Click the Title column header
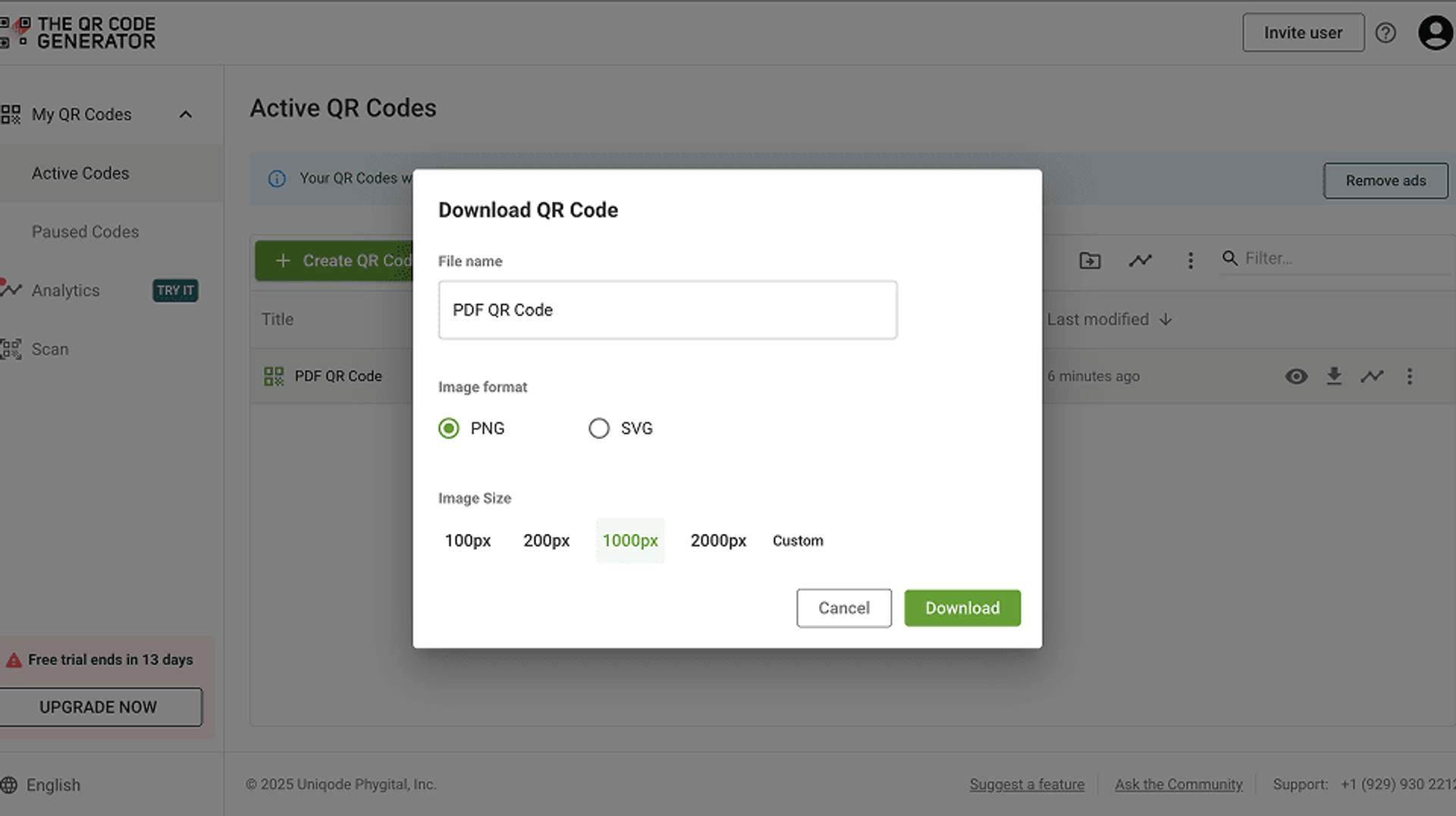The image size is (1456, 816). [278, 319]
